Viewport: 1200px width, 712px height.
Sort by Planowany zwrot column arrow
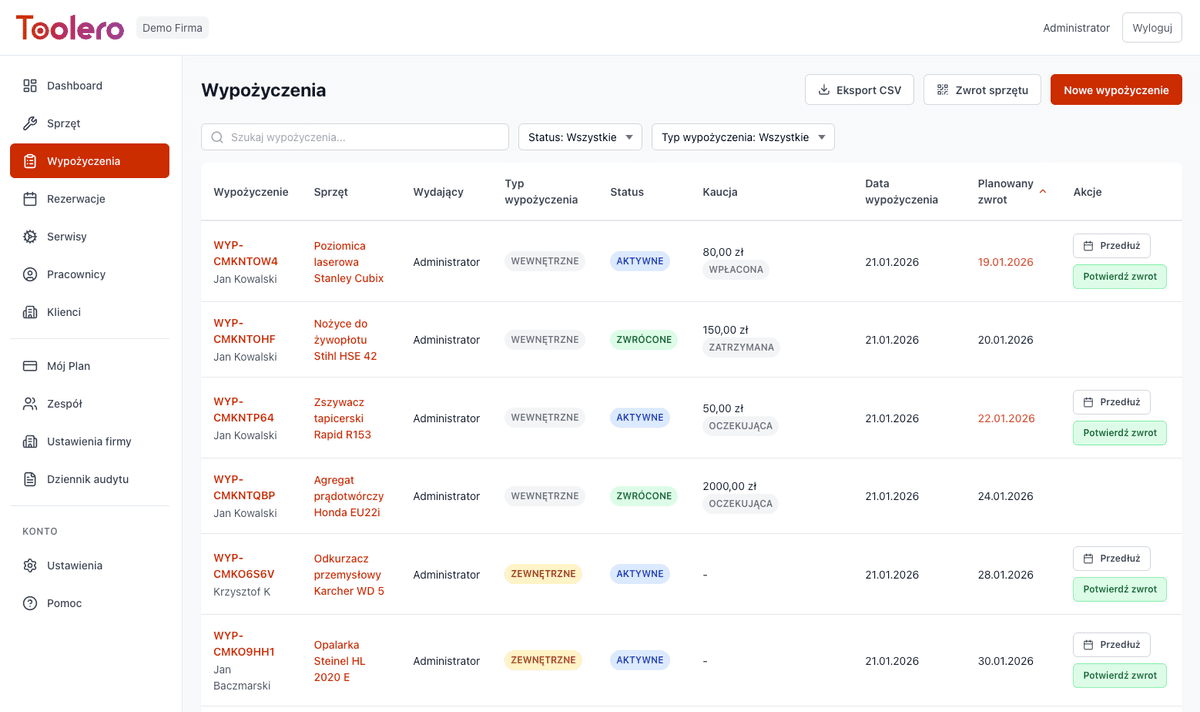pos(1043,191)
